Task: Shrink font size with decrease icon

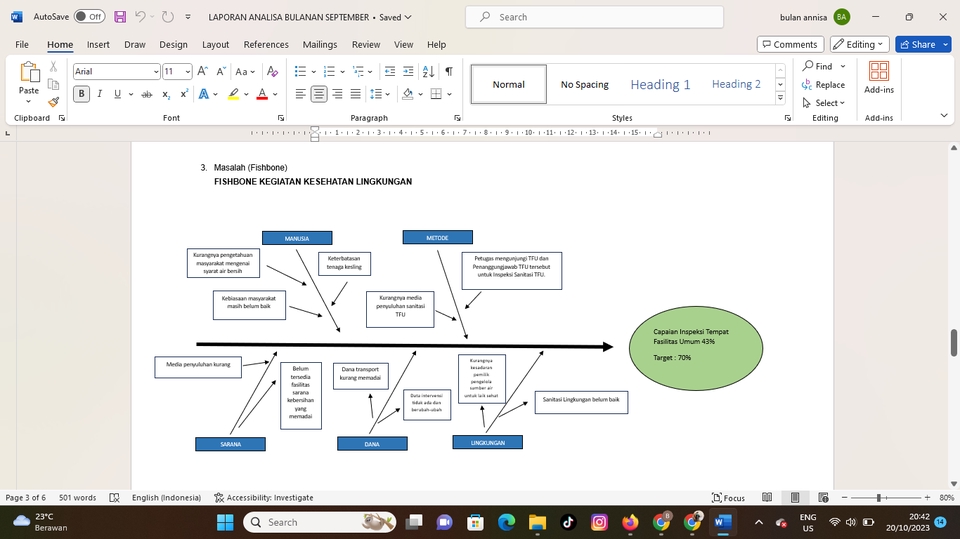Action: pos(221,72)
